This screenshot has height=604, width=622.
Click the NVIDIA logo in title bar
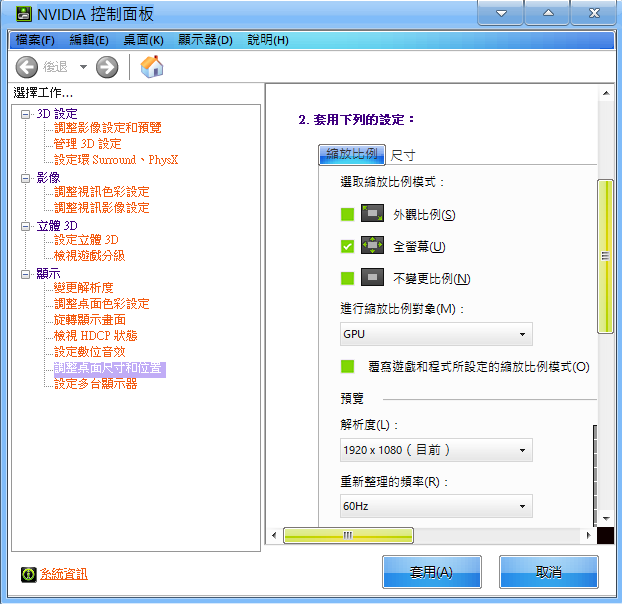23,14
